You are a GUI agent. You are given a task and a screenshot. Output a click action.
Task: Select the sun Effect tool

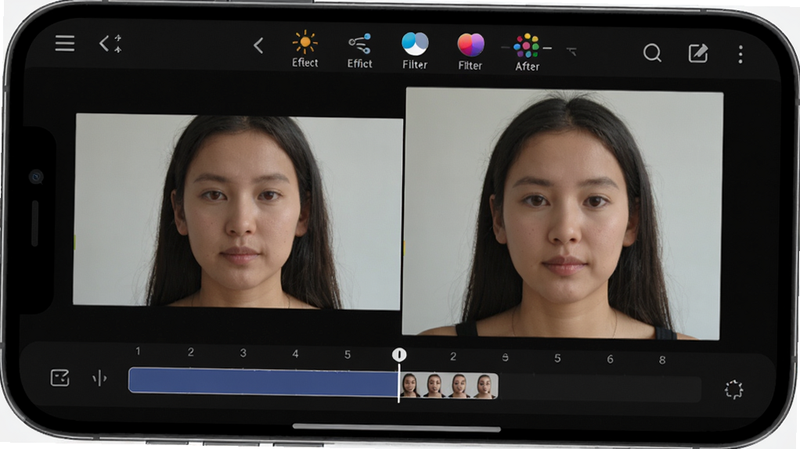click(x=305, y=49)
